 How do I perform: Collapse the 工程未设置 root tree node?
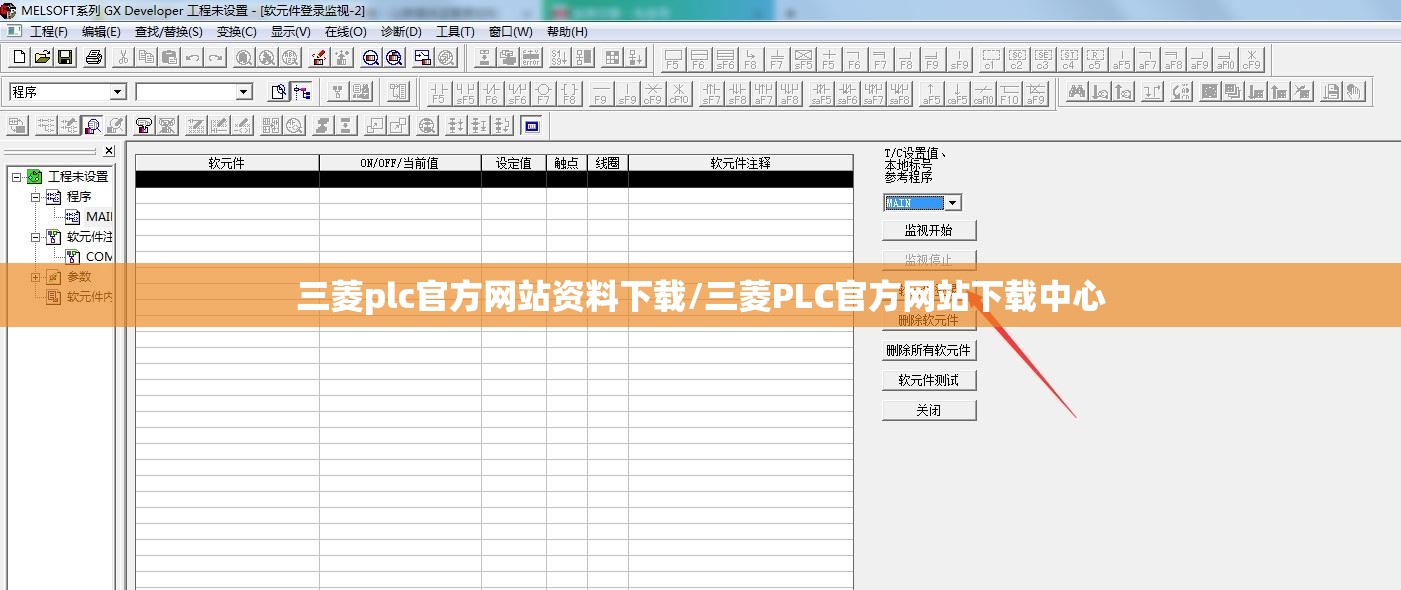pos(16,177)
